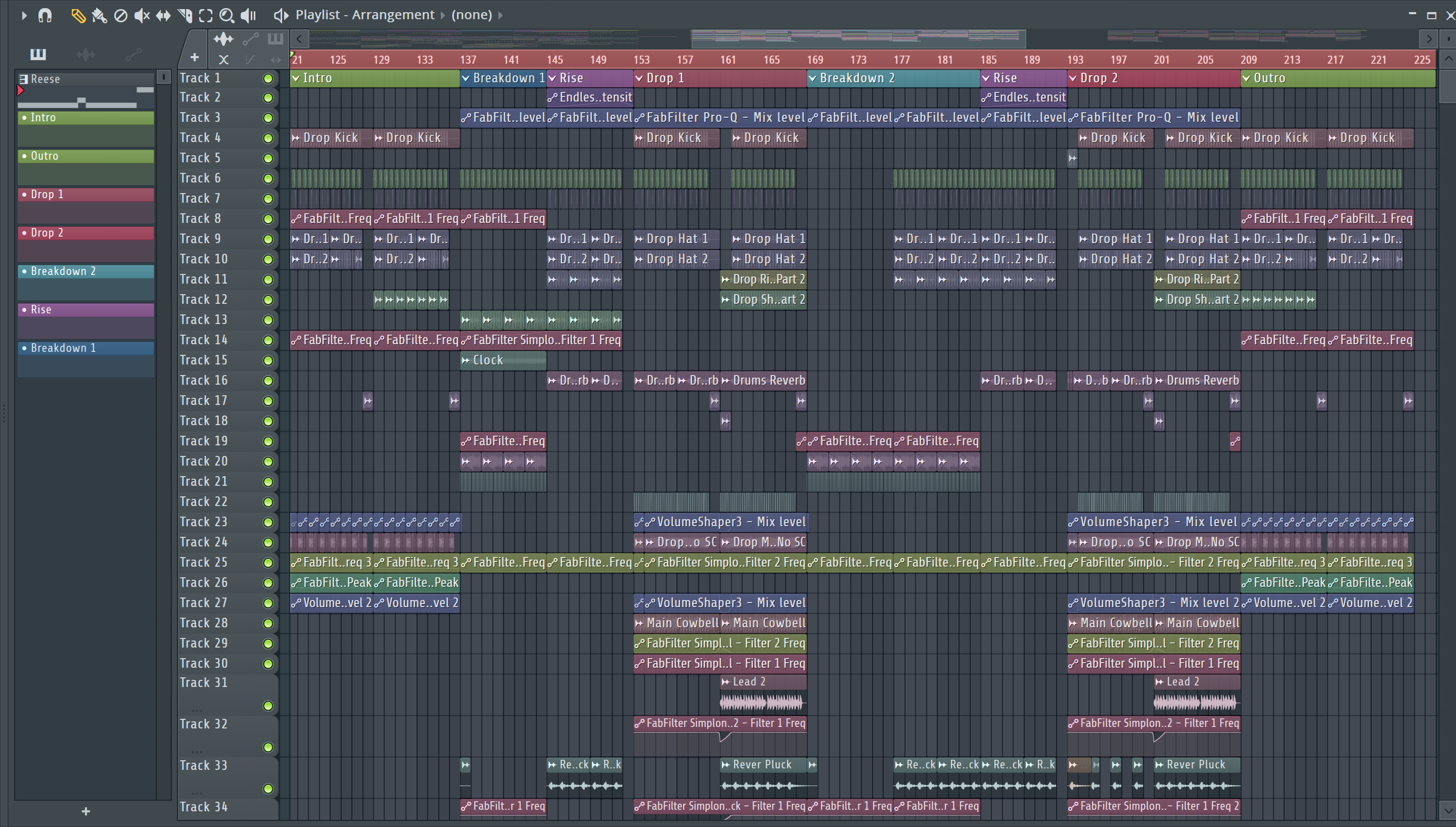Open the snap magnet settings
Screen dimensions: 1456x827
(45, 15)
